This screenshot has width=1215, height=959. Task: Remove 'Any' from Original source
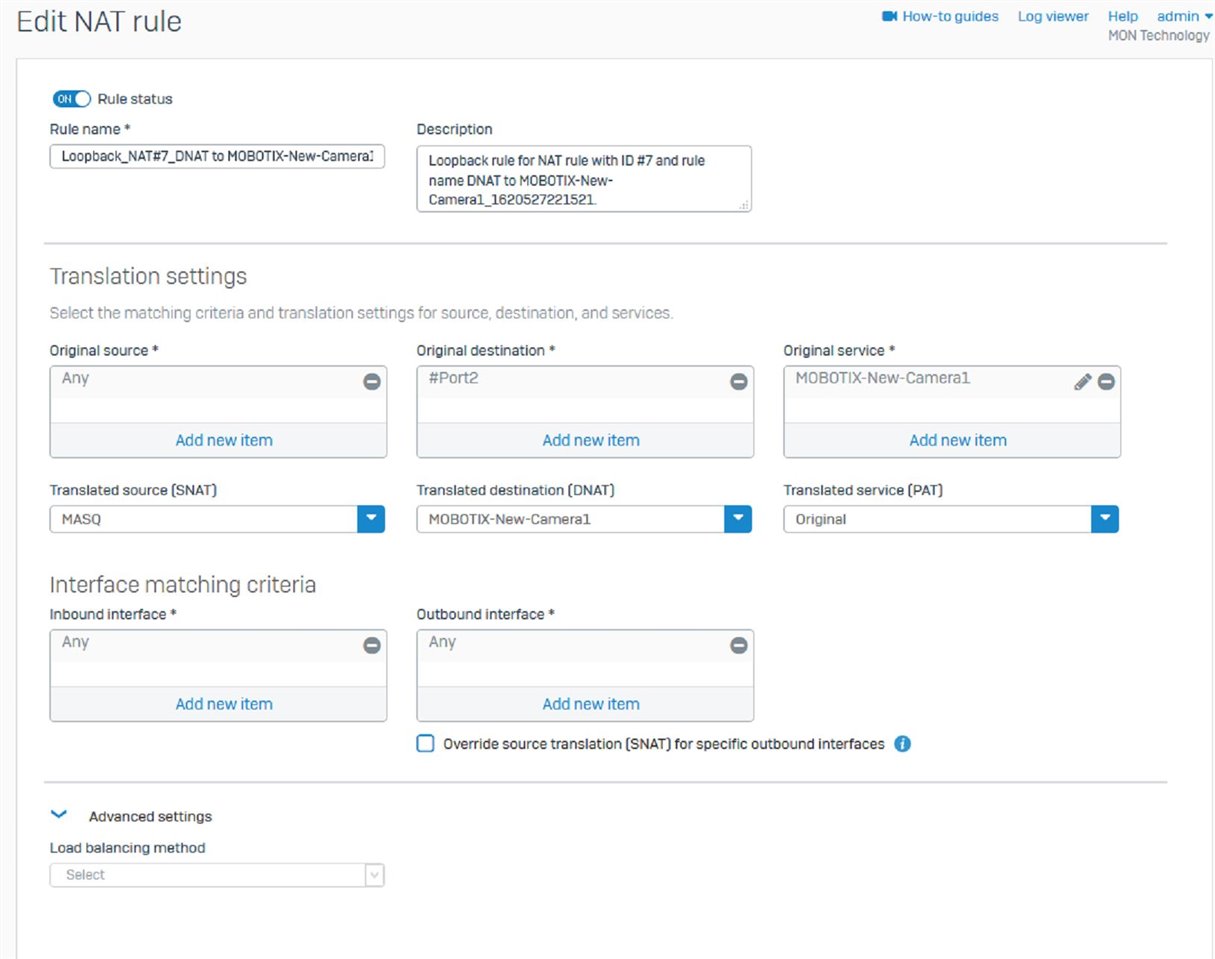click(372, 382)
